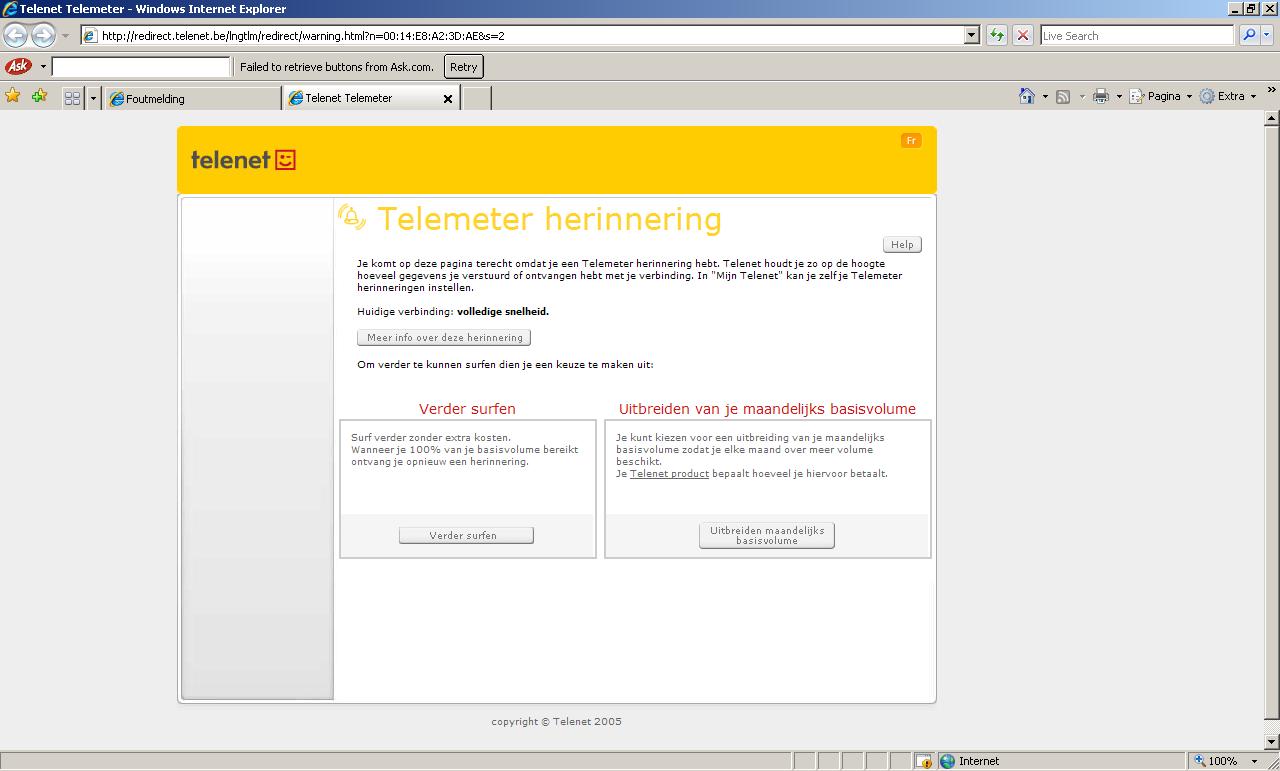Click the Home icon in the command bar
Viewport: 1280px width, 771px height.
1026,96
